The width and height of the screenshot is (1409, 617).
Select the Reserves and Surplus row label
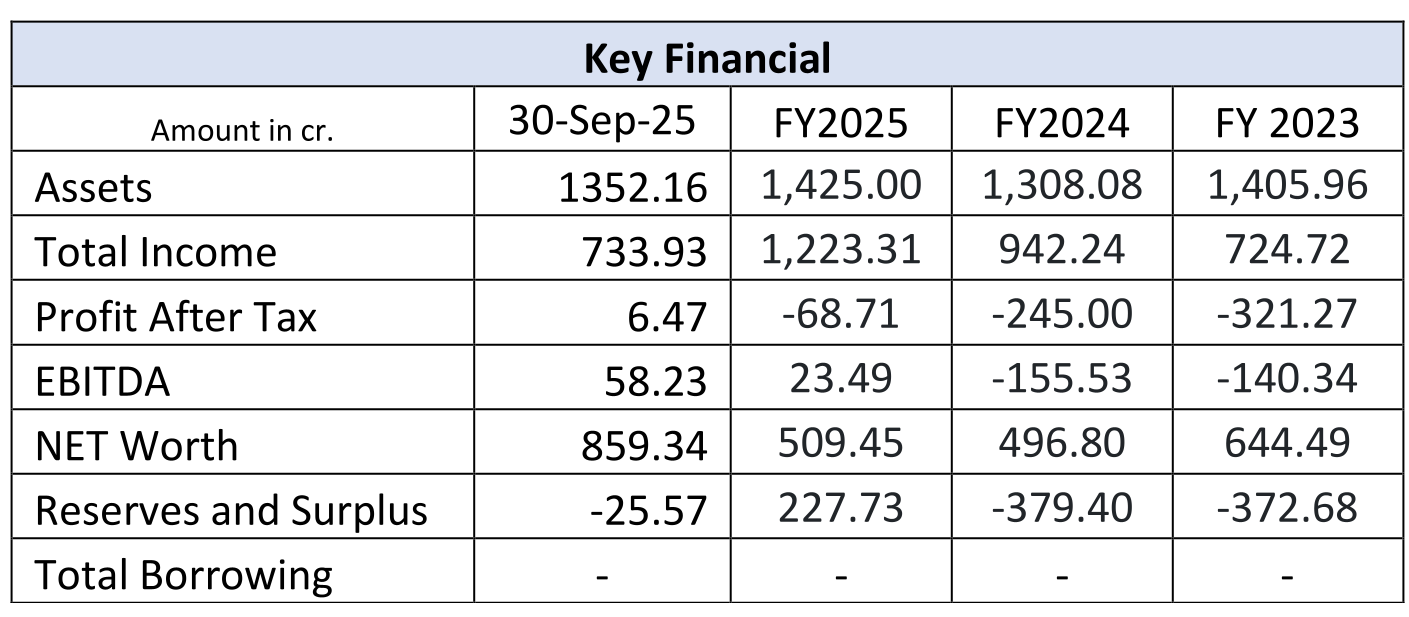click(x=231, y=510)
